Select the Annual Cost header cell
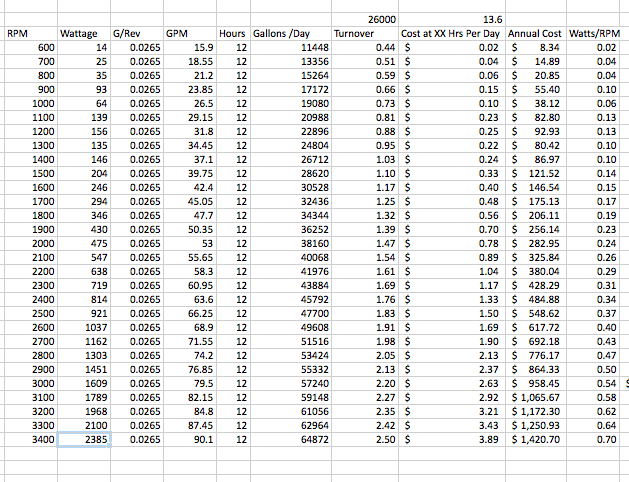This screenshot has height=482, width=629. point(536,34)
